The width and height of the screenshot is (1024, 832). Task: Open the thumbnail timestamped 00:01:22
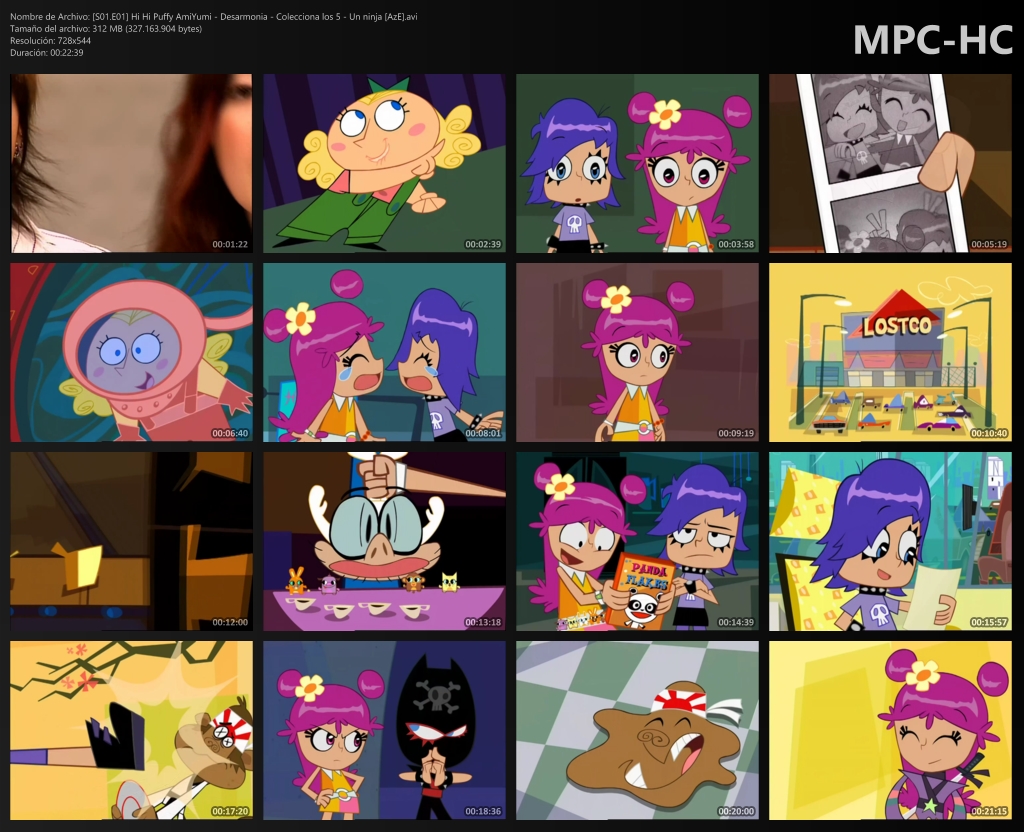tap(130, 162)
